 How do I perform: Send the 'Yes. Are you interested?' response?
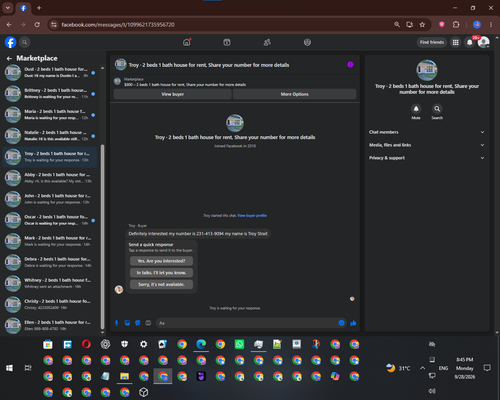click(x=161, y=261)
